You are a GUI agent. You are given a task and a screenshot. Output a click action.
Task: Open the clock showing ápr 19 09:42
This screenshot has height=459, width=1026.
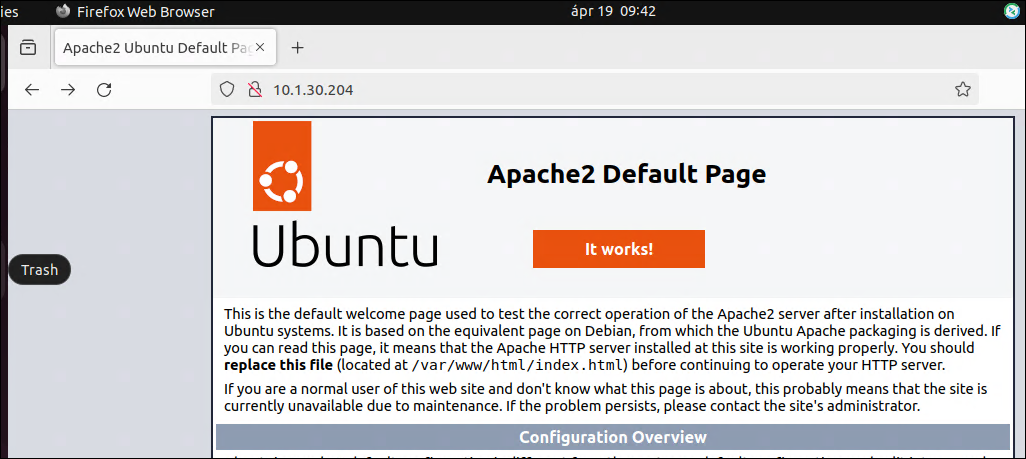613,11
